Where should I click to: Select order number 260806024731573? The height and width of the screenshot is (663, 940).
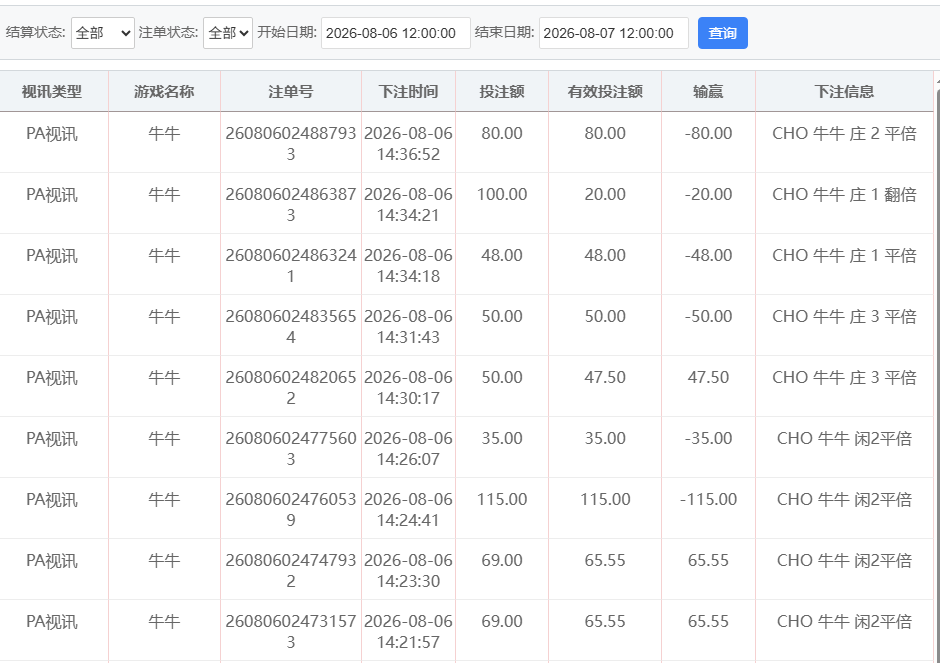[x=291, y=632]
